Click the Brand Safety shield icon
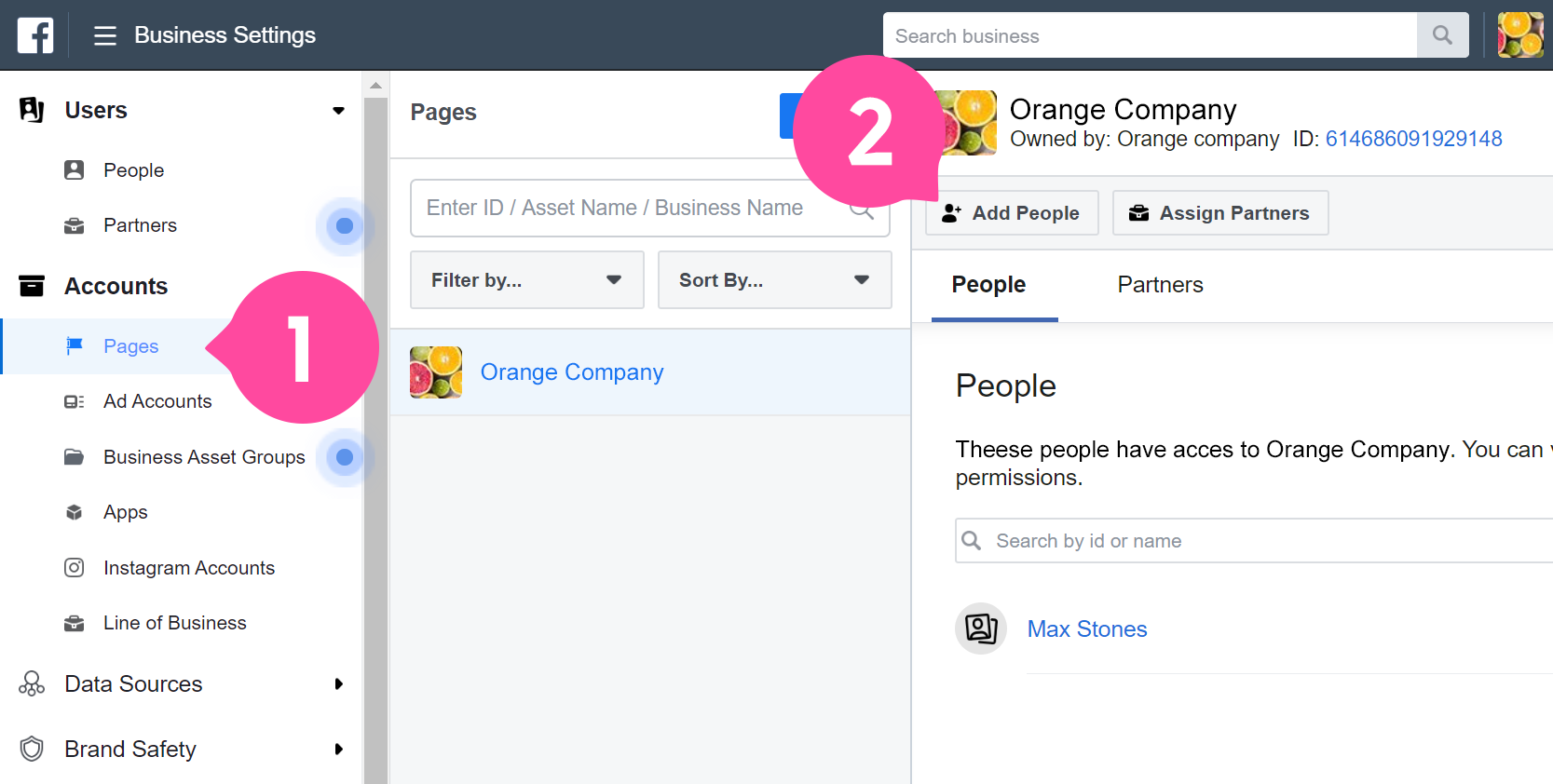 [32, 749]
